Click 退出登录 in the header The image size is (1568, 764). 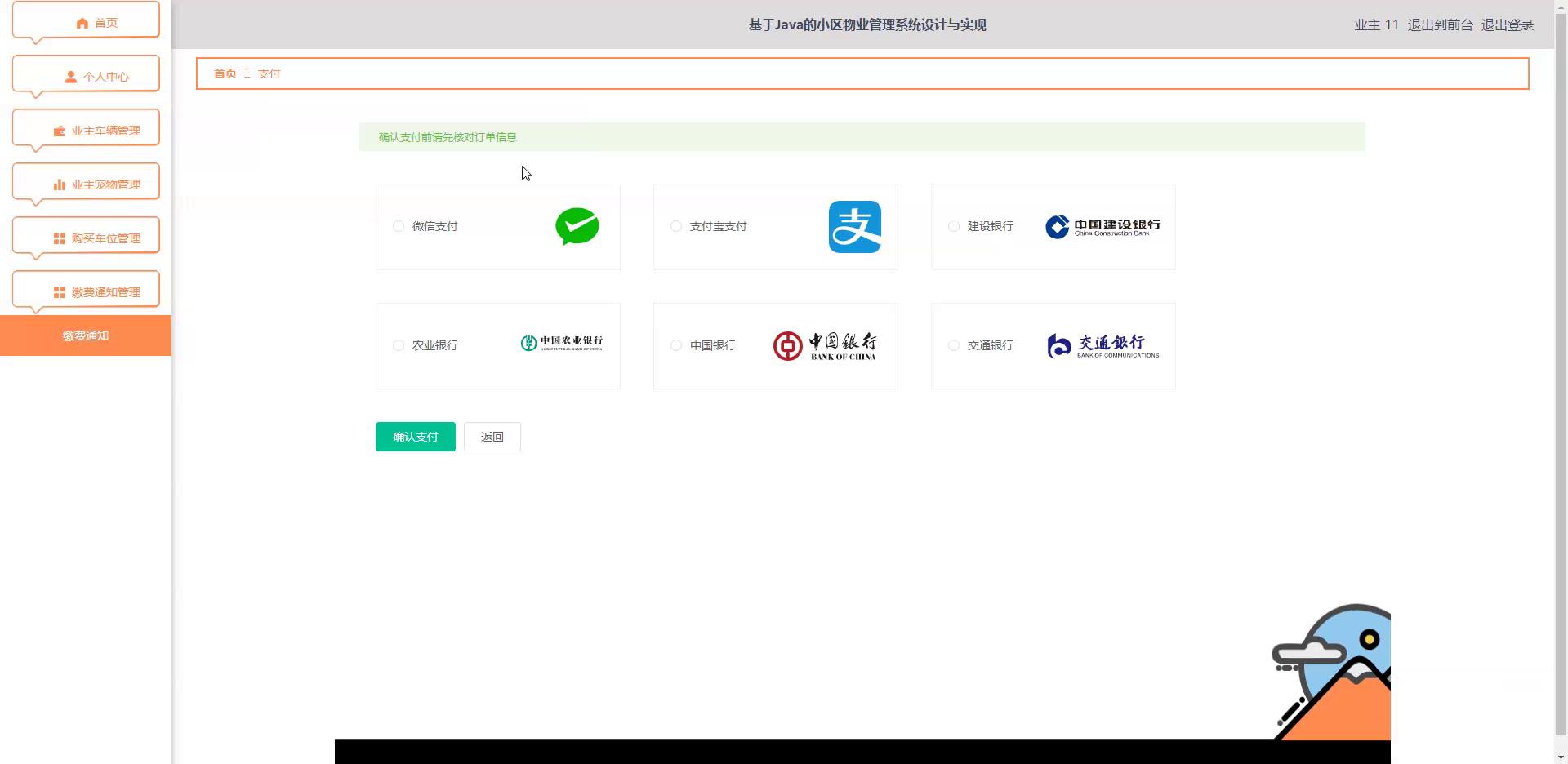tap(1508, 25)
